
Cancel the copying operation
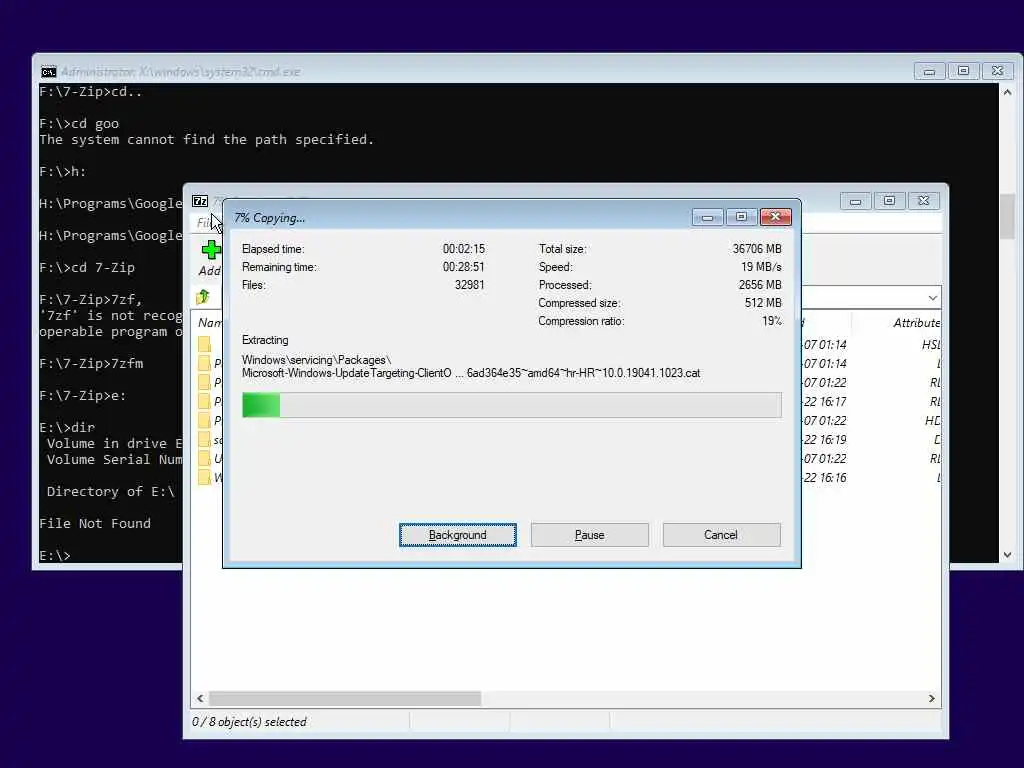(721, 535)
